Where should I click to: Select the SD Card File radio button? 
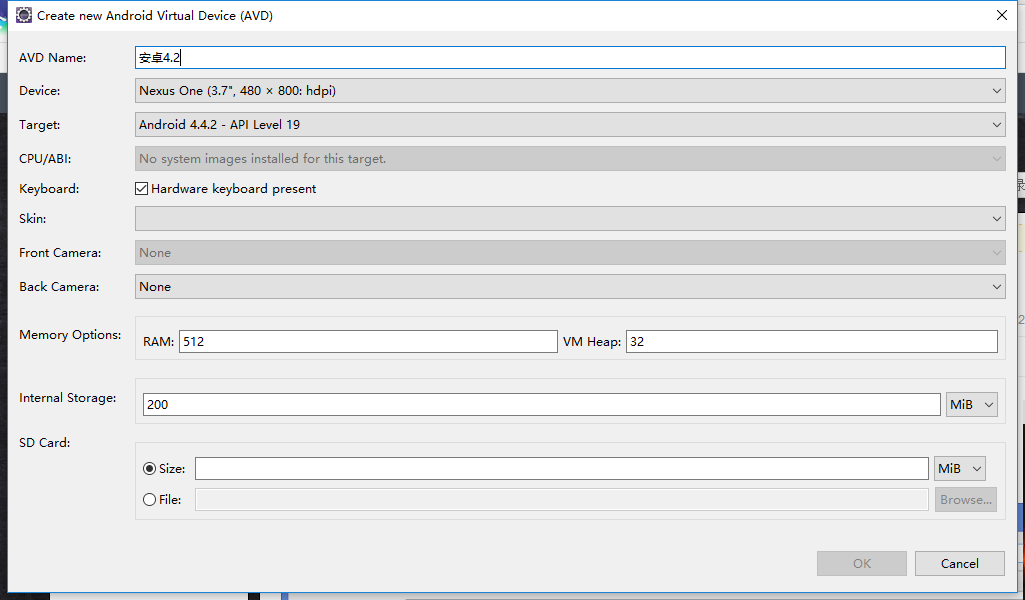tap(150, 500)
